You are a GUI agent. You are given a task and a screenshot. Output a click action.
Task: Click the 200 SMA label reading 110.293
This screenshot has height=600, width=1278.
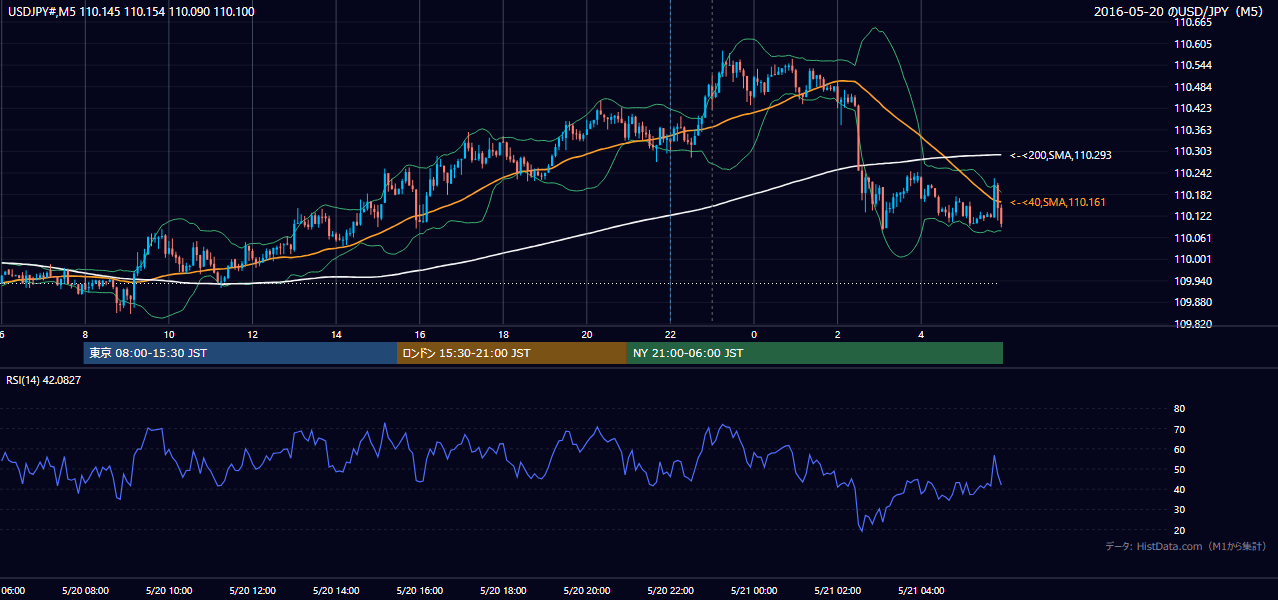point(1061,155)
